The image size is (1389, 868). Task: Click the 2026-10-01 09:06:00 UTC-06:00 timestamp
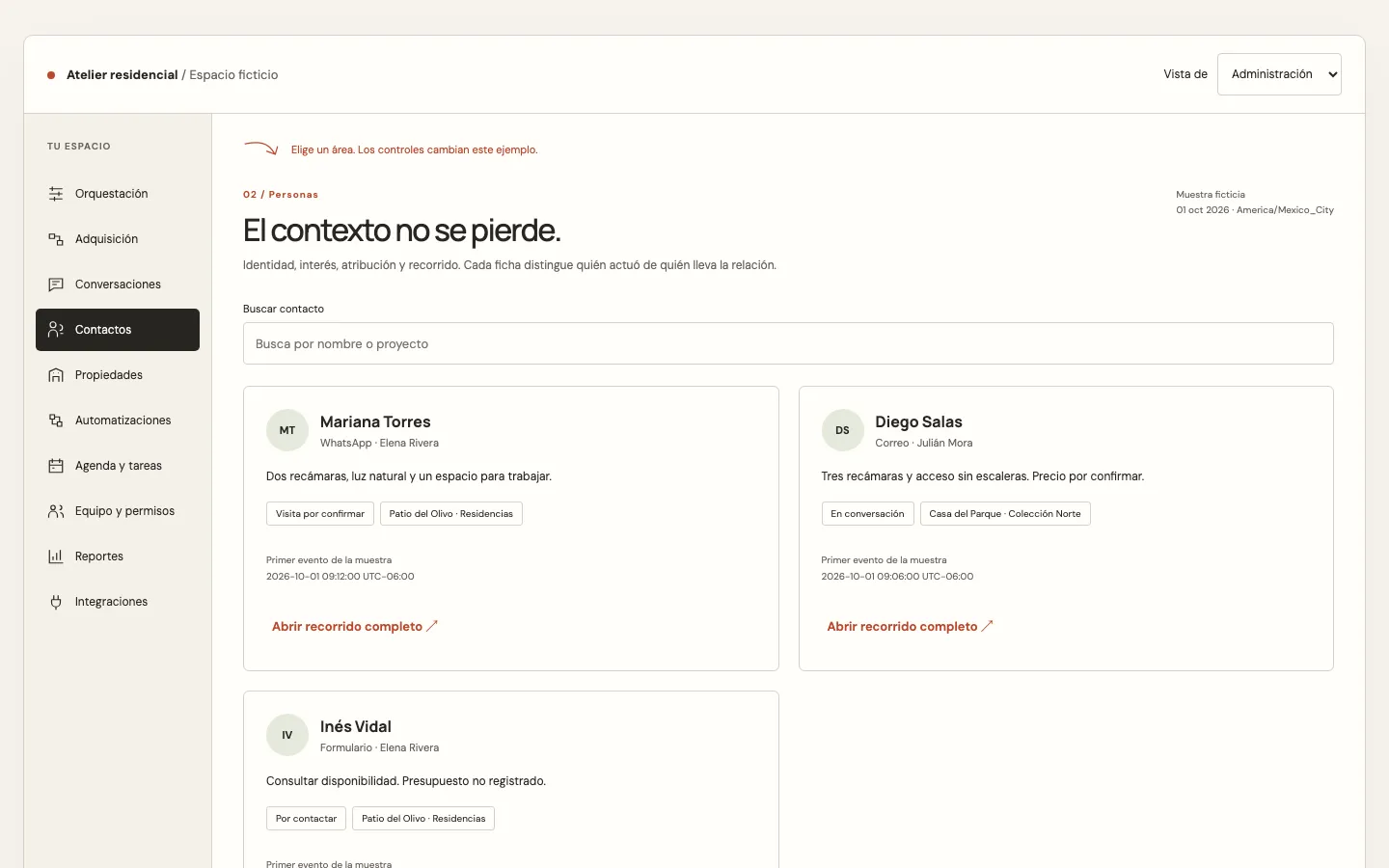click(x=897, y=577)
